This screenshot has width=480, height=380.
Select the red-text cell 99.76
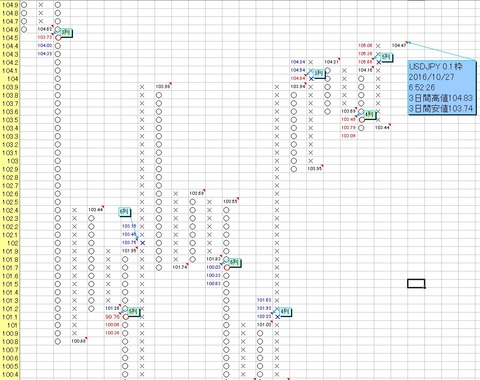click(112, 317)
